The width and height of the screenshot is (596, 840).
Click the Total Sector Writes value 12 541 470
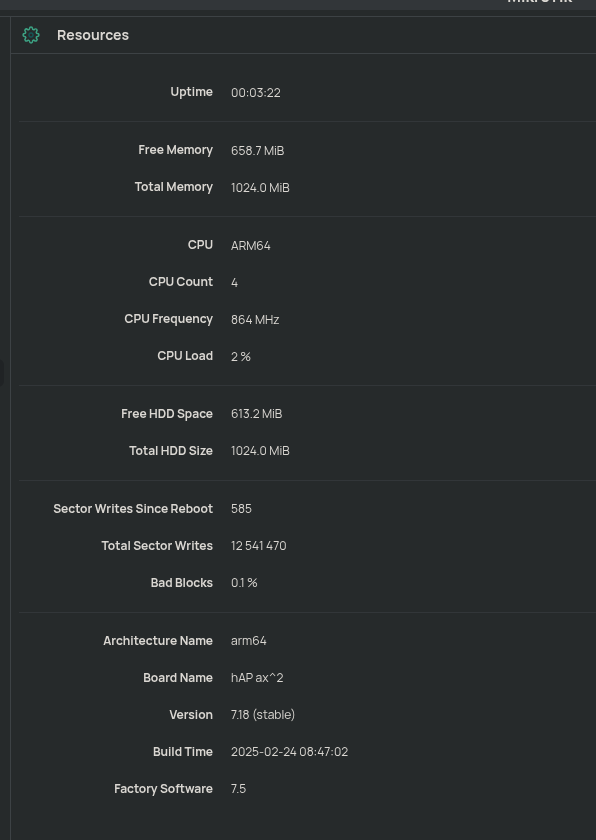click(x=258, y=545)
